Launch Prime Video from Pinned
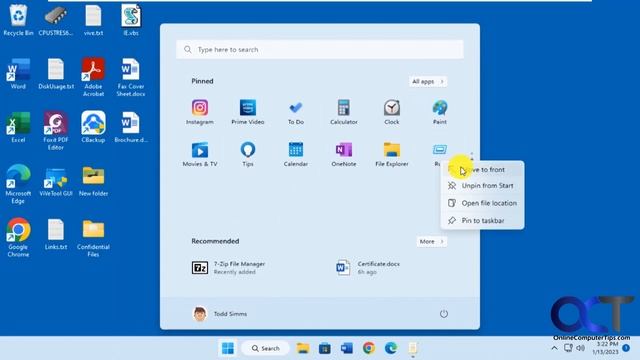This screenshot has width=640, height=360. pos(248,112)
